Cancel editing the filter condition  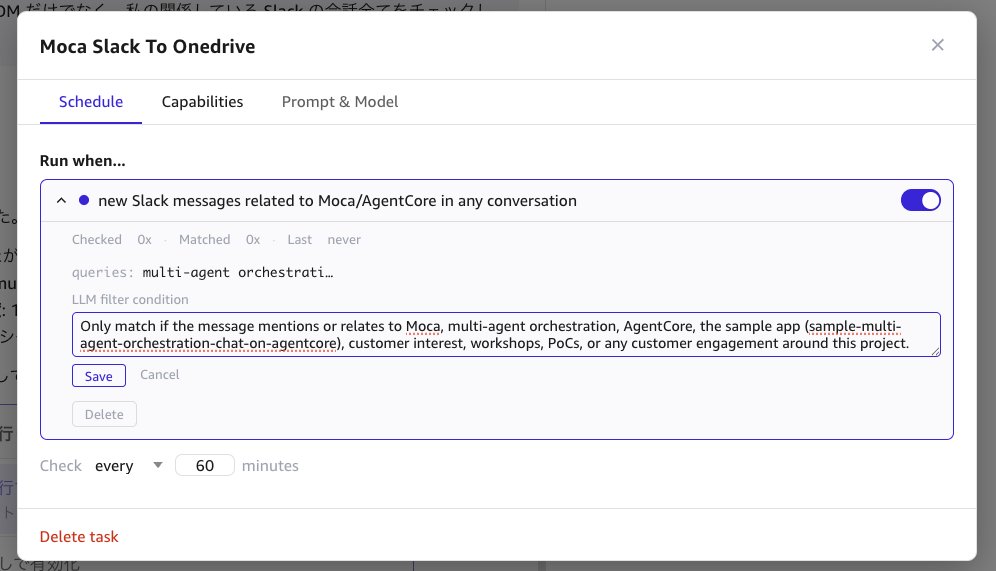tap(159, 375)
